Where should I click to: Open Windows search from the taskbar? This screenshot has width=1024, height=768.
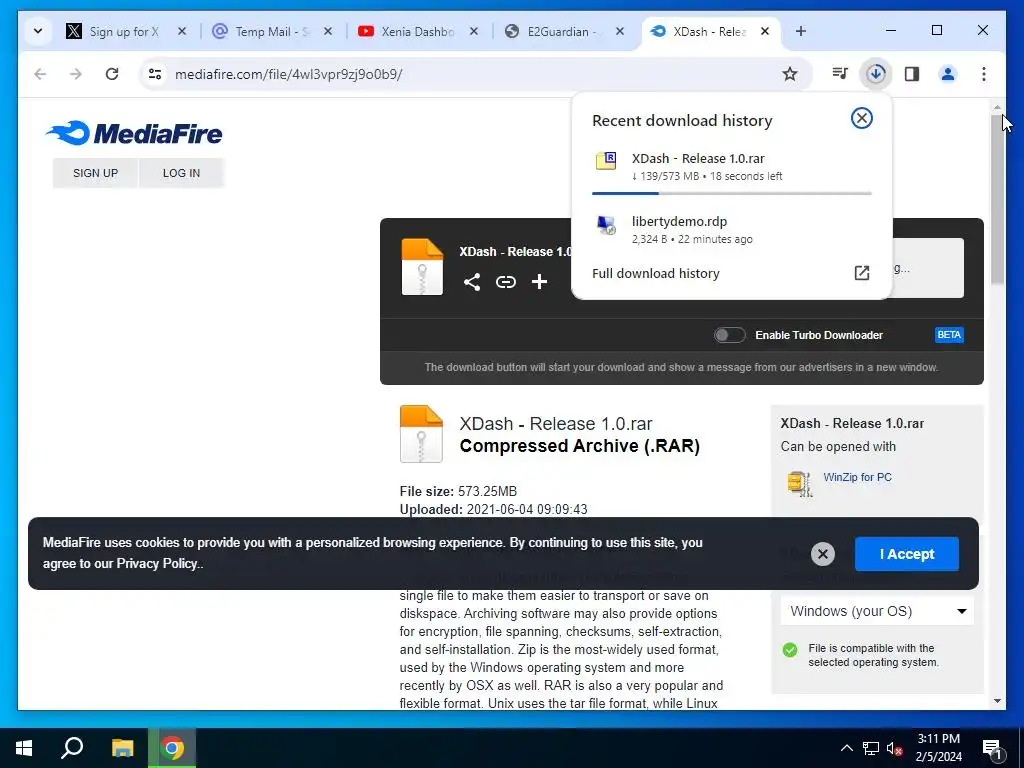pyautogui.click(x=72, y=748)
